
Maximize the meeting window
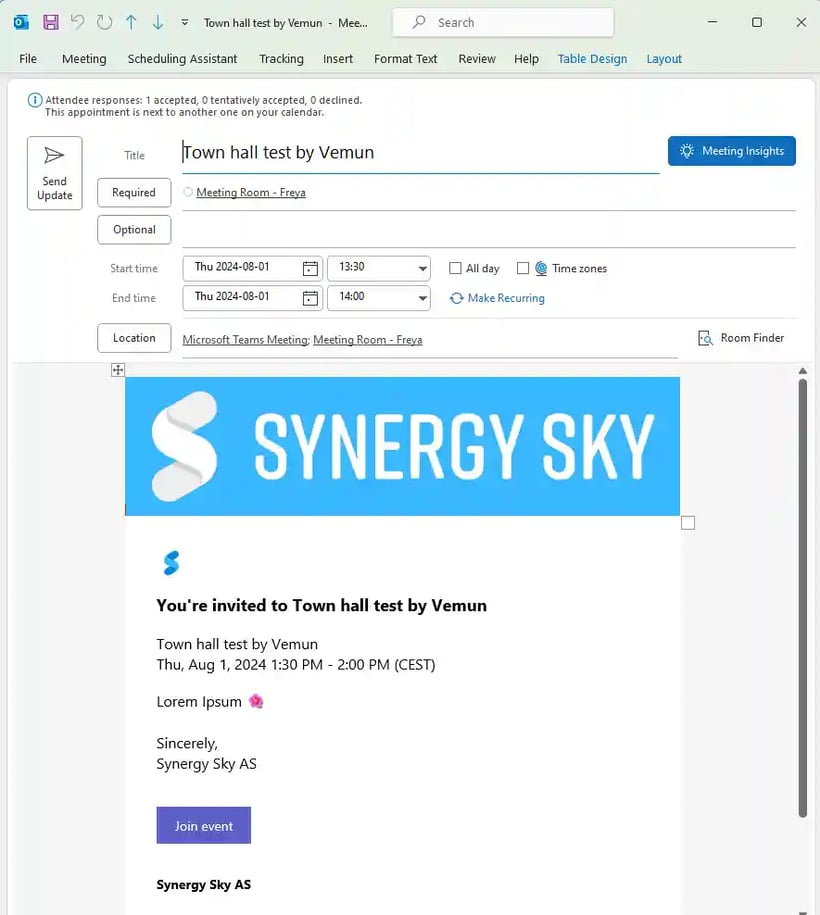[757, 22]
